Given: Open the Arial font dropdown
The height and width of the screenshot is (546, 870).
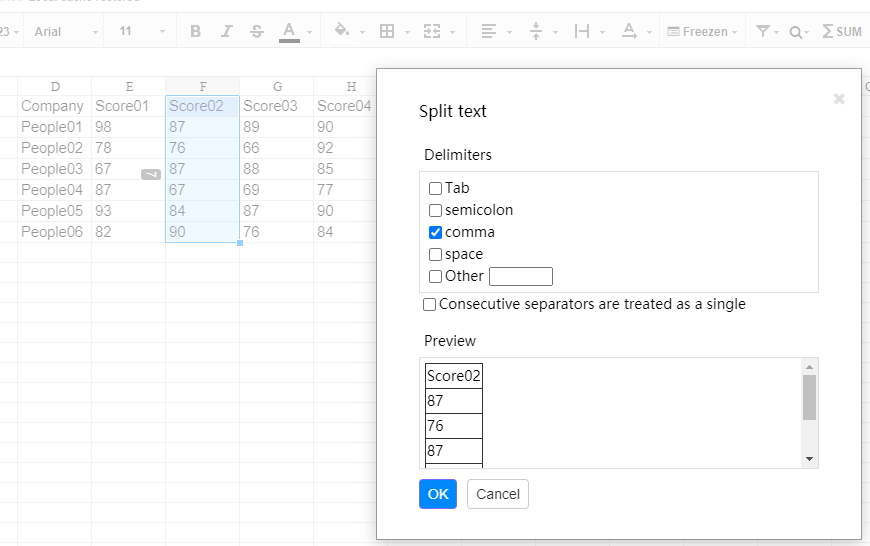Looking at the screenshot, I should (66, 32).
